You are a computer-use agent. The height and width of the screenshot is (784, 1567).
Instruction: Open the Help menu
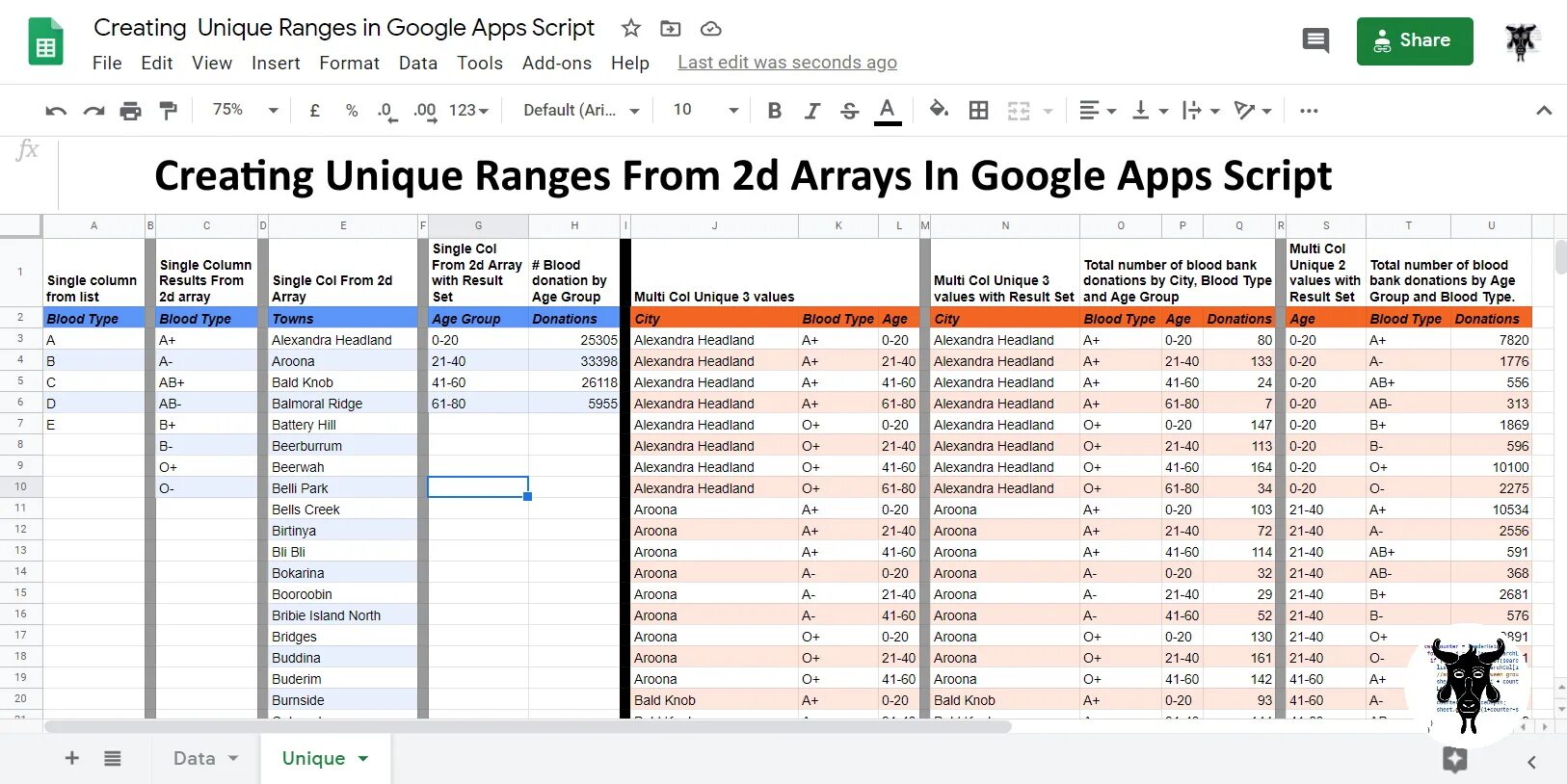630,63
